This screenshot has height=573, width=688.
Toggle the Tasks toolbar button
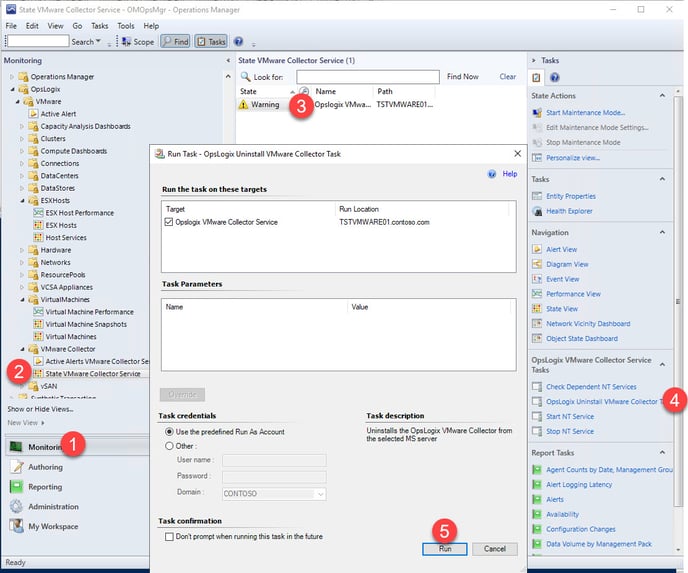tap(211, 42)
